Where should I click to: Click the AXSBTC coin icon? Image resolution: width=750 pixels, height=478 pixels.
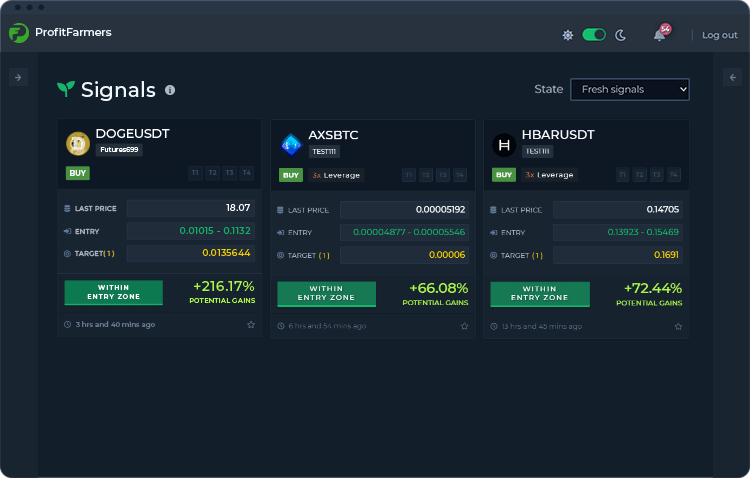click(x=291, y=145)
